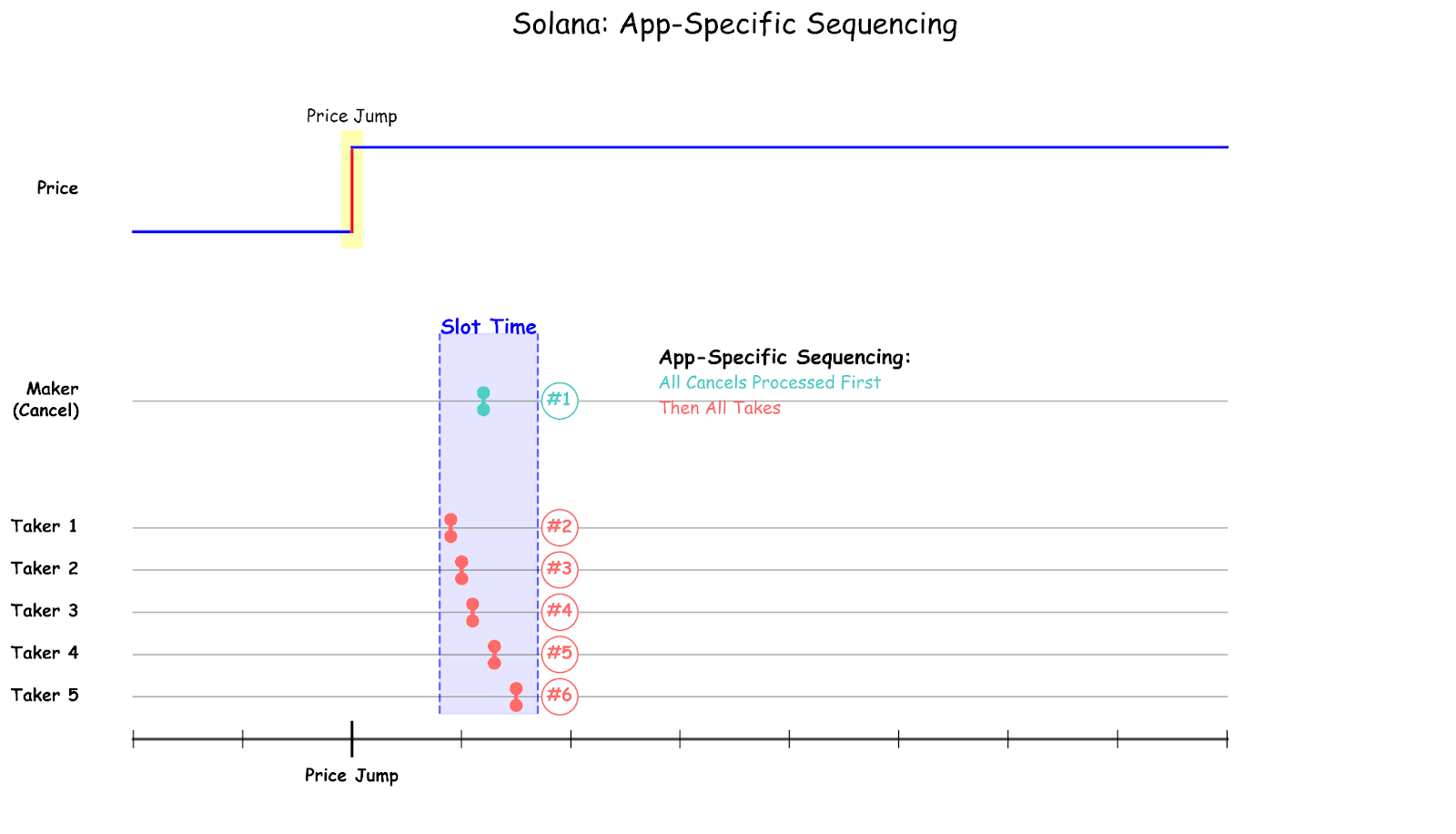The height and width of the screenshot is (834, 1456).
Task: Click the 'Maker (Cancel)' row label
Action: tap(45, 400)
